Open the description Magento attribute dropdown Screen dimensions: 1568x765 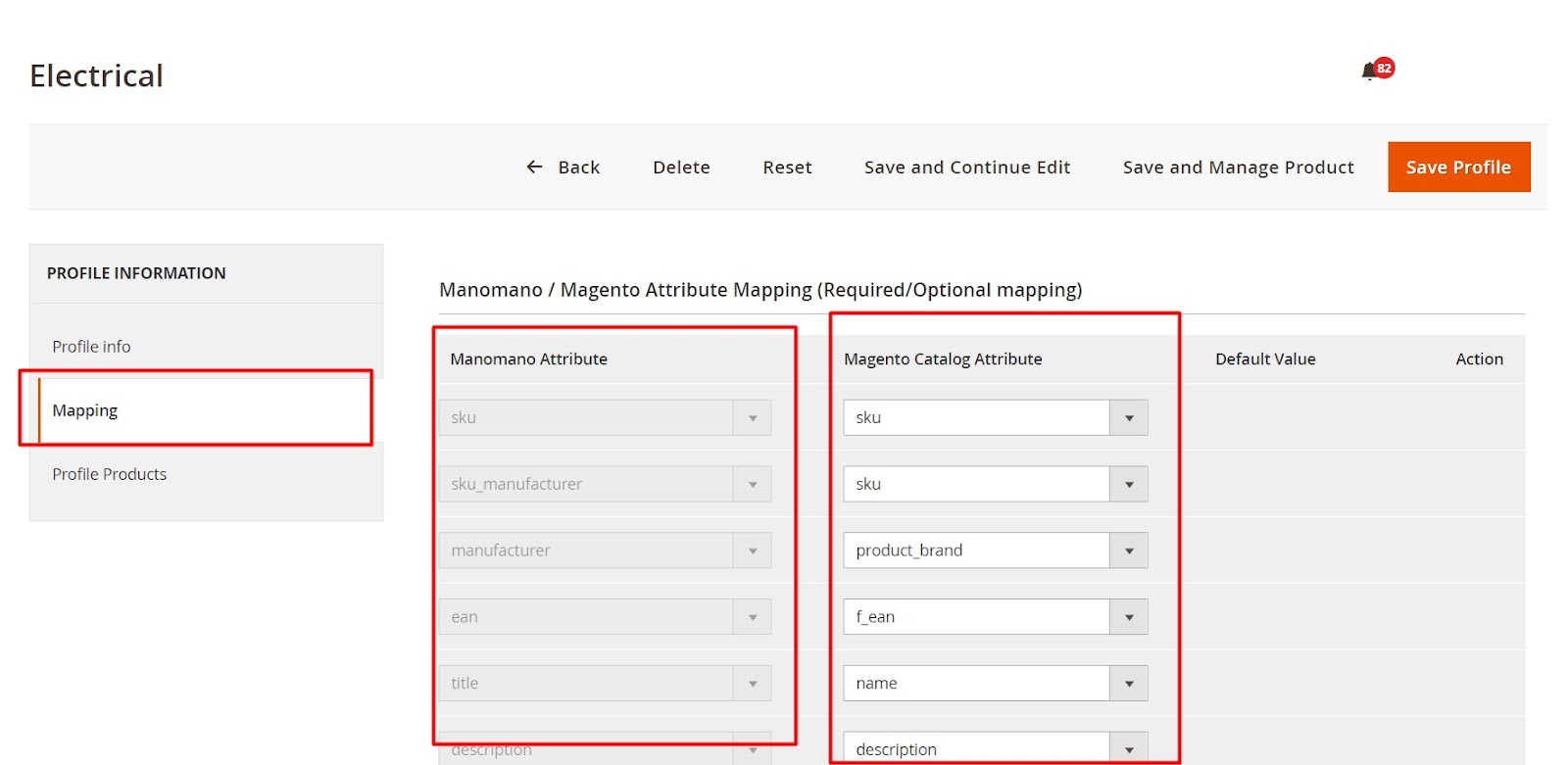click(x=995, y=748)
